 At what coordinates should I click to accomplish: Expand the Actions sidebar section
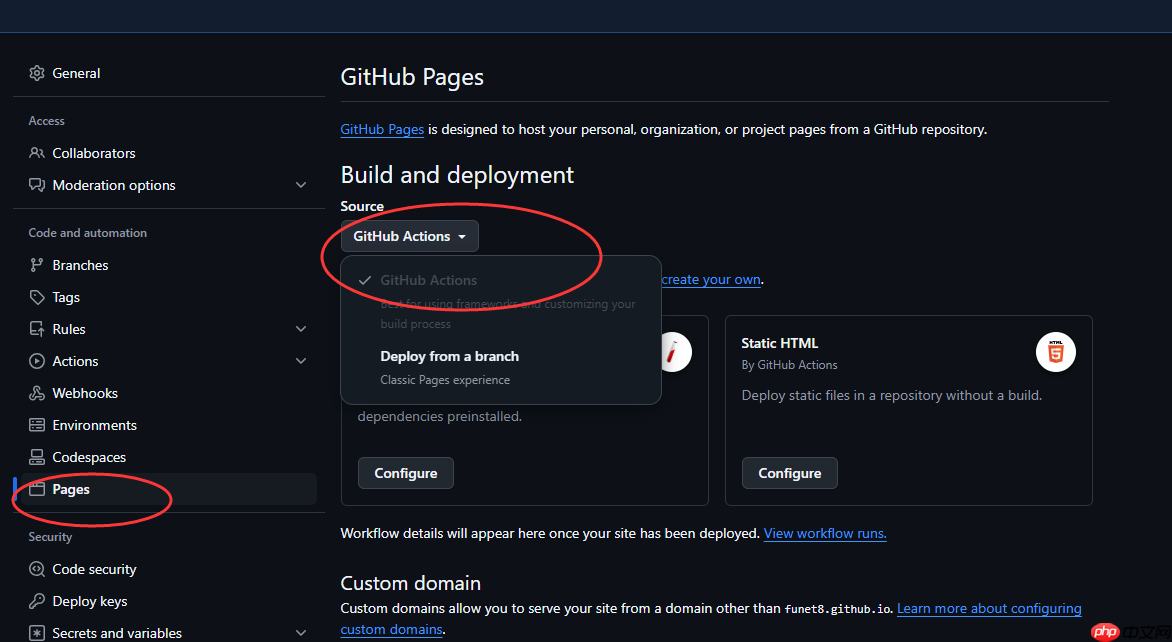coord(301,361)
